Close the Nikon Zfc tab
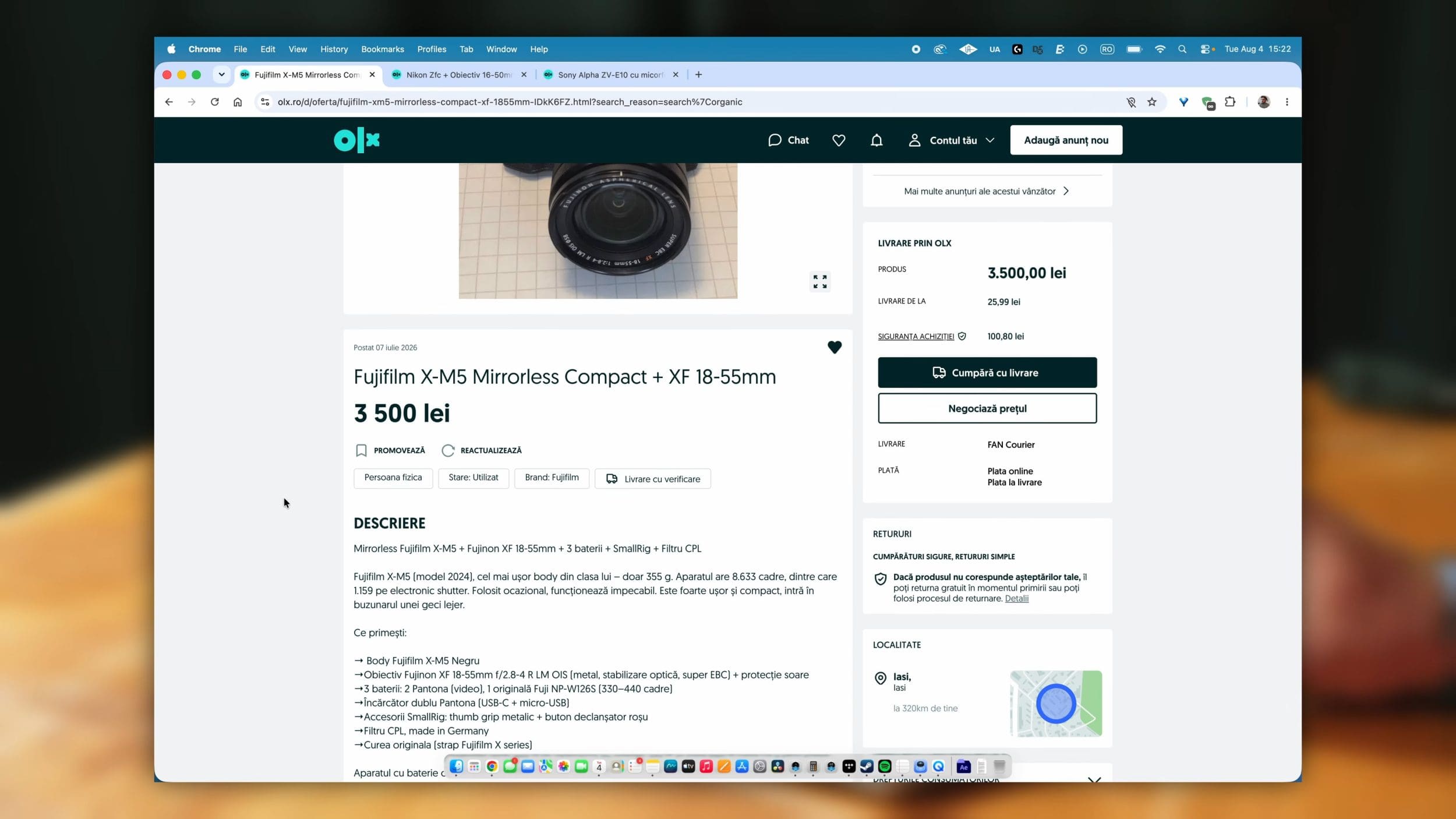The height and width of the screenshot is (819, 1456). click(x=524, y=75)
